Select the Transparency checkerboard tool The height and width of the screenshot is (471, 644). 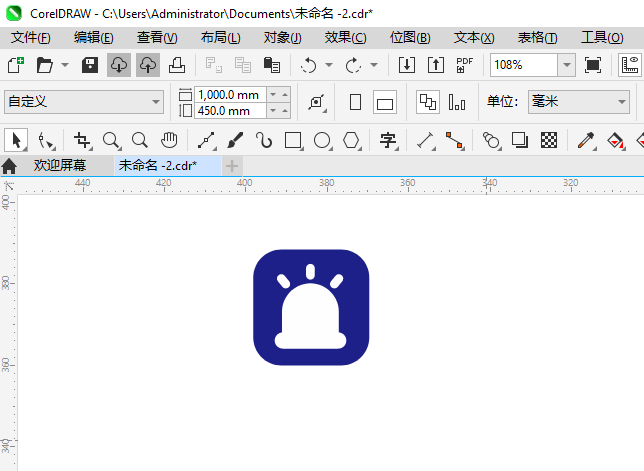coord(549,140)
